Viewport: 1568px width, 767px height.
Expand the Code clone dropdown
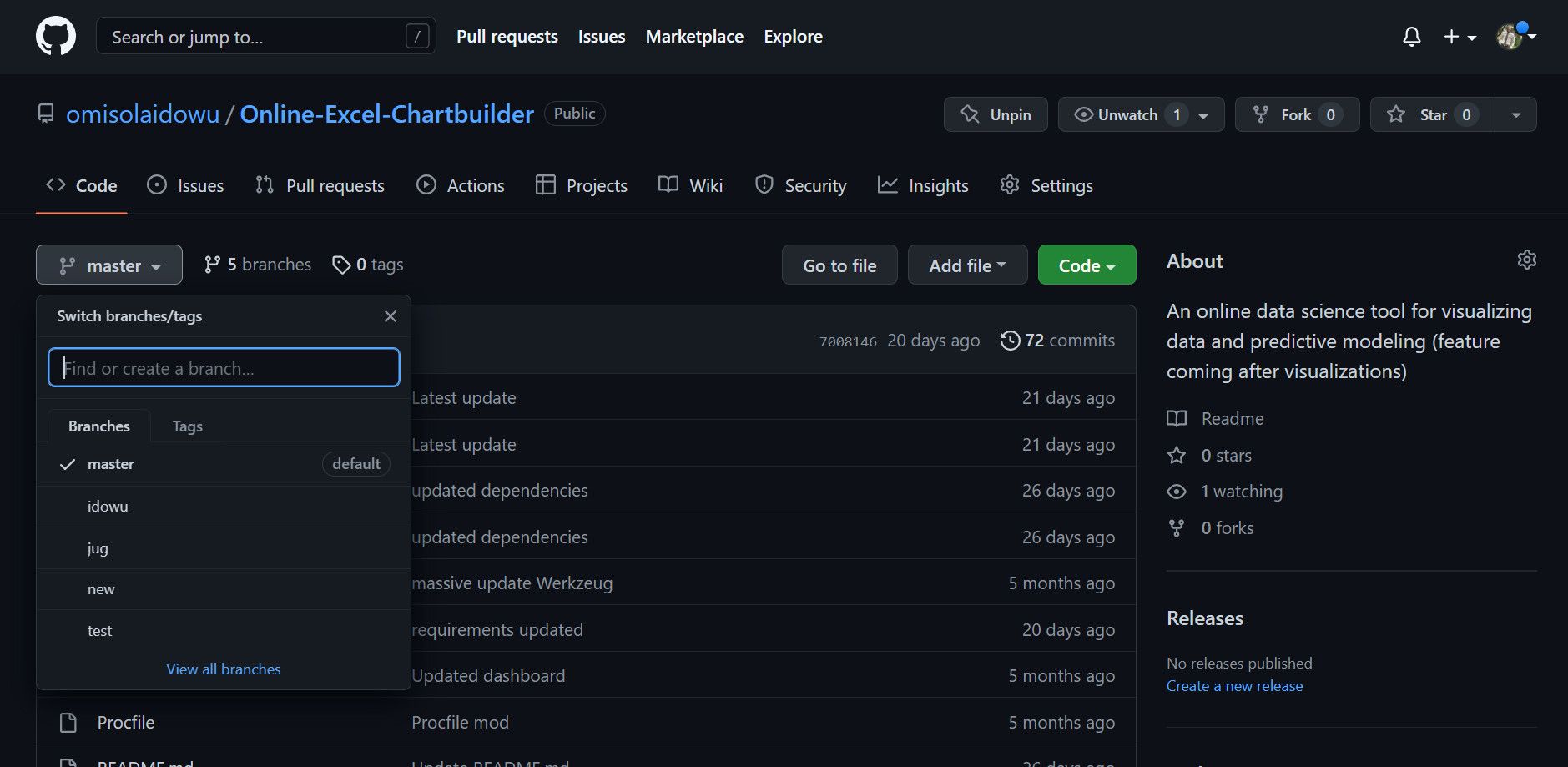[1086, 265]
